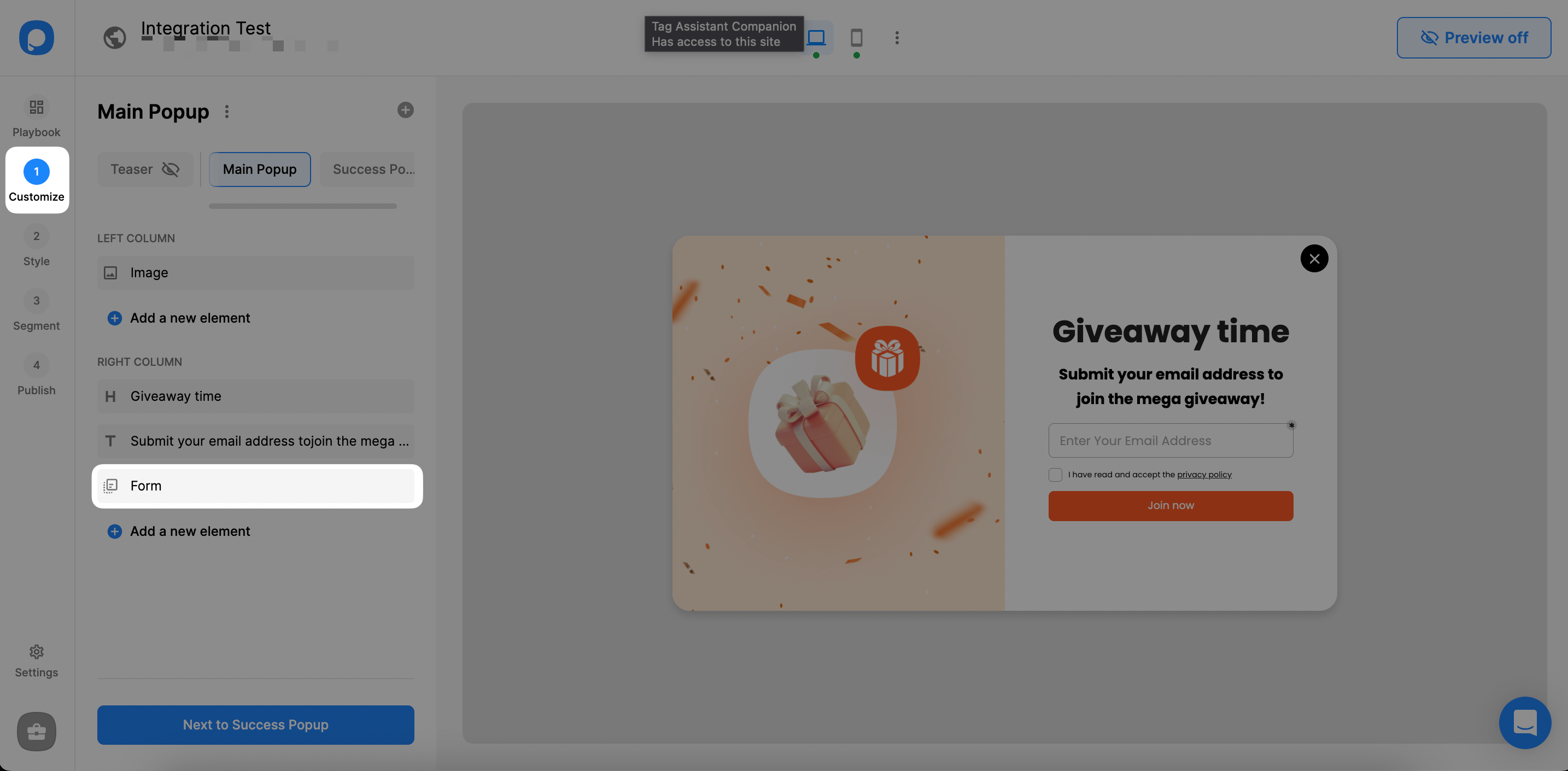Click the Enter Your Email Address field
Viewport: 1568px width, 771px height.
click(x=1170, y=440)
